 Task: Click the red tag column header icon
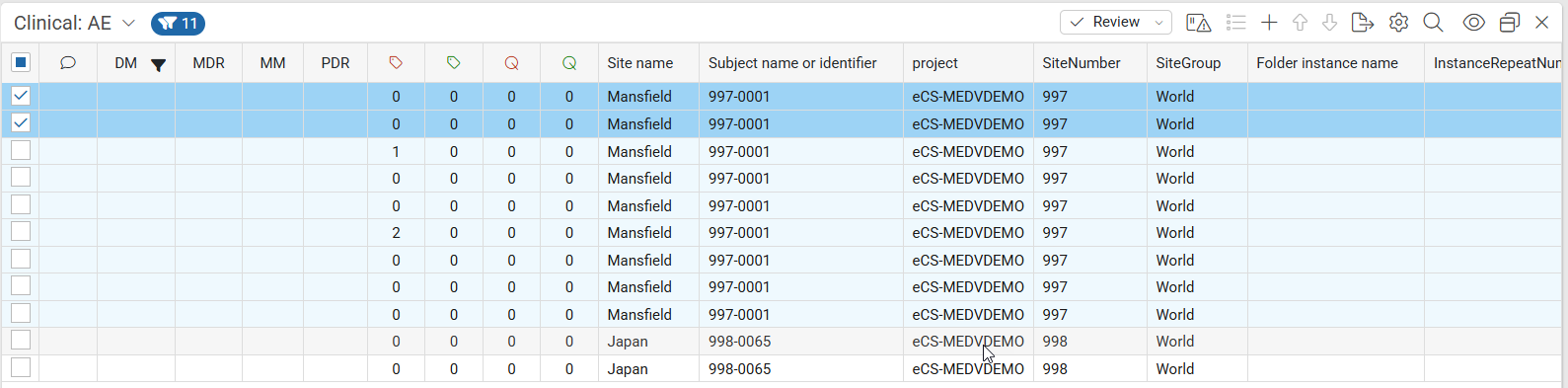(396, 63)
